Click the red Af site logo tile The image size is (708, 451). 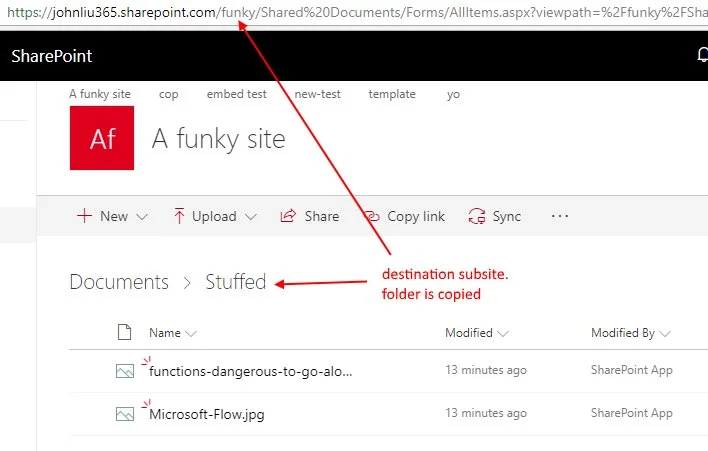coord(102,138)
